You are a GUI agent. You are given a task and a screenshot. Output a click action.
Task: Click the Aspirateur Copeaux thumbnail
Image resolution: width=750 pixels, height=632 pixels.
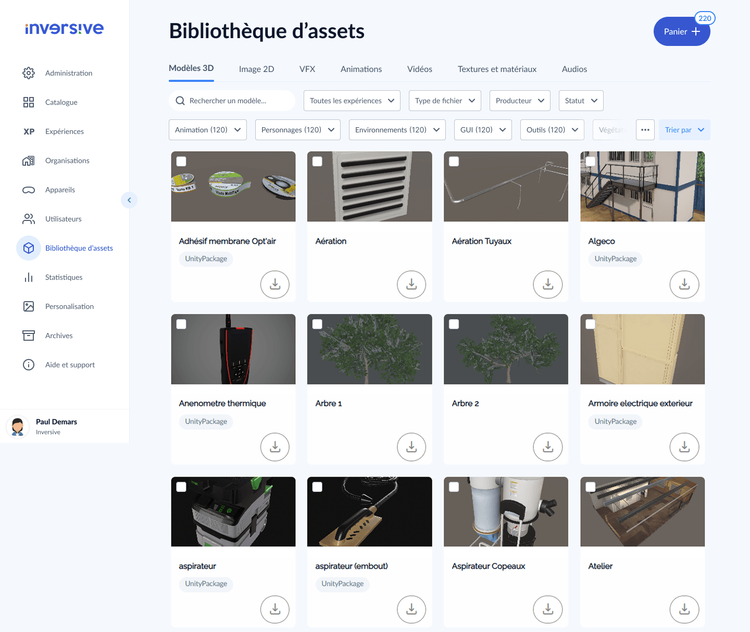[x=506, y=511]
